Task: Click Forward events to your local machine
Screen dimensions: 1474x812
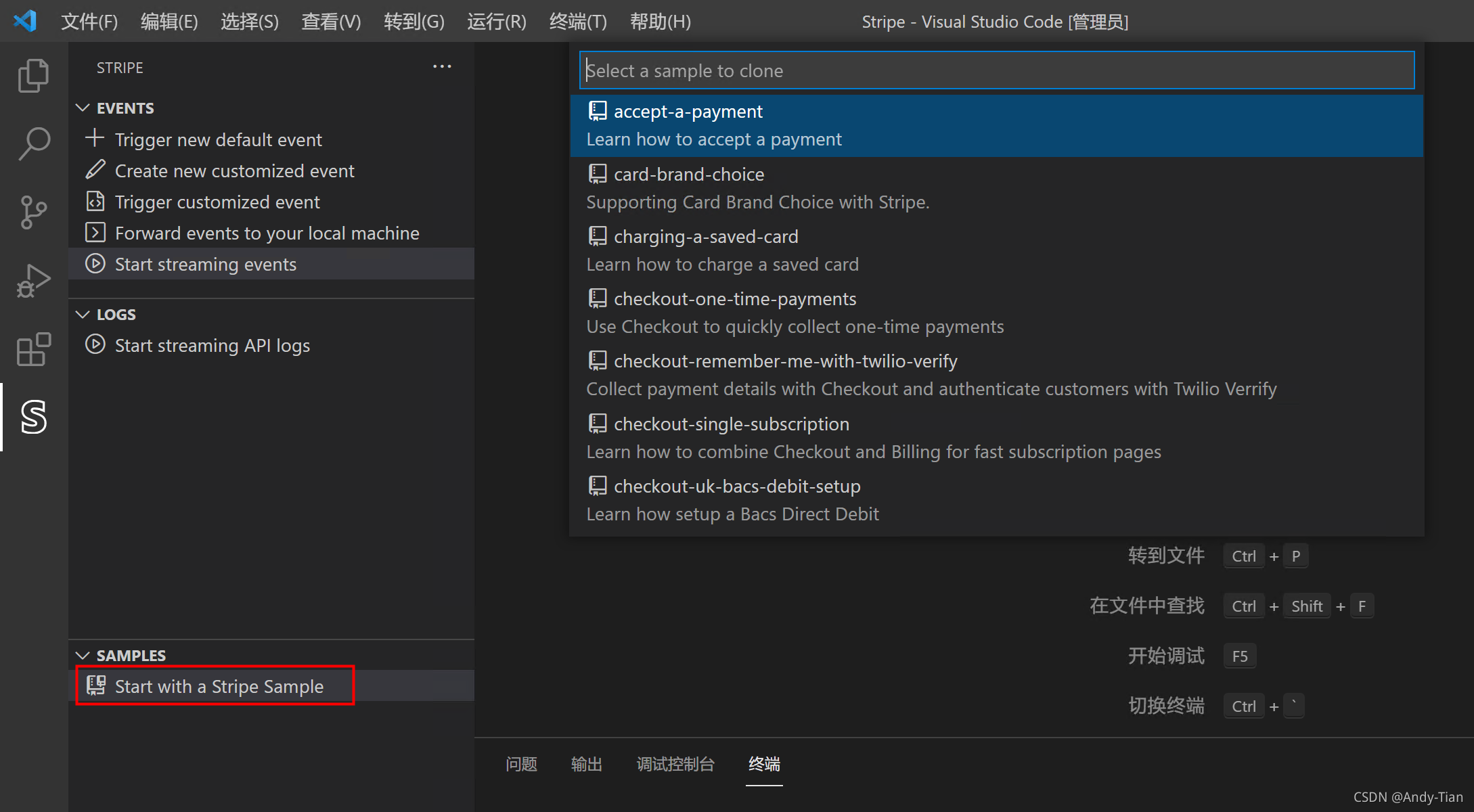Action: coord(267,233)
